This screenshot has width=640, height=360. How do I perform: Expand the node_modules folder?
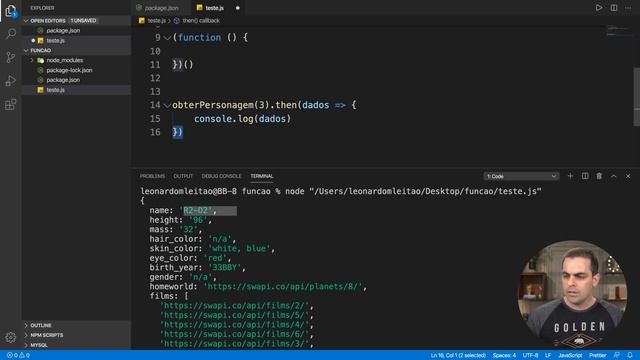(x=32, y=60)
